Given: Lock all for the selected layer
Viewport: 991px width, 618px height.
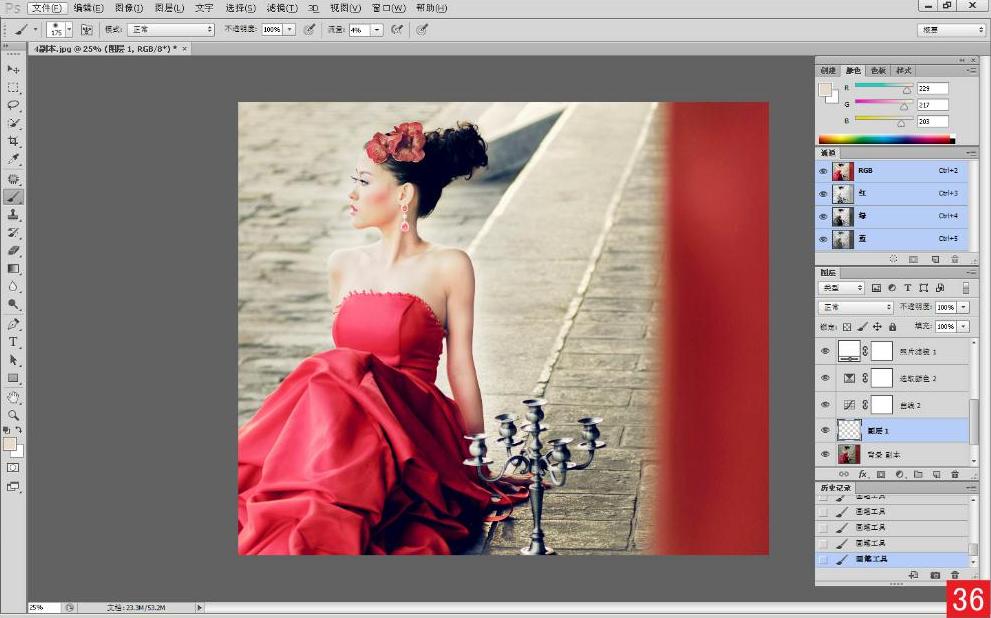Looking at the screenshot, I should point(892,327).
